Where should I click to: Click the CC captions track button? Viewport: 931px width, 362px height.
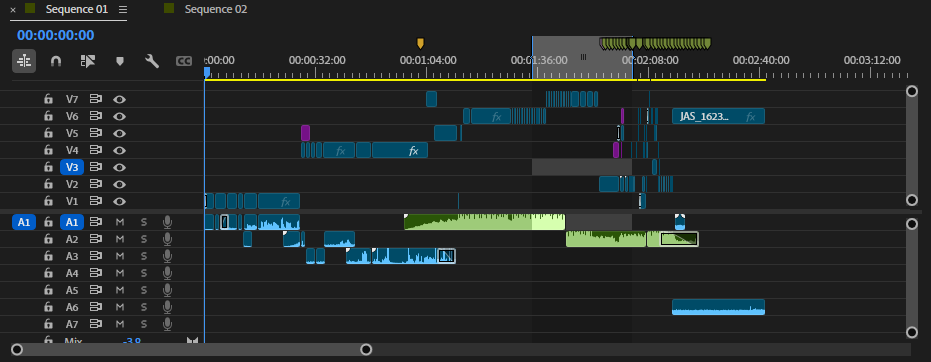(184, 61)
